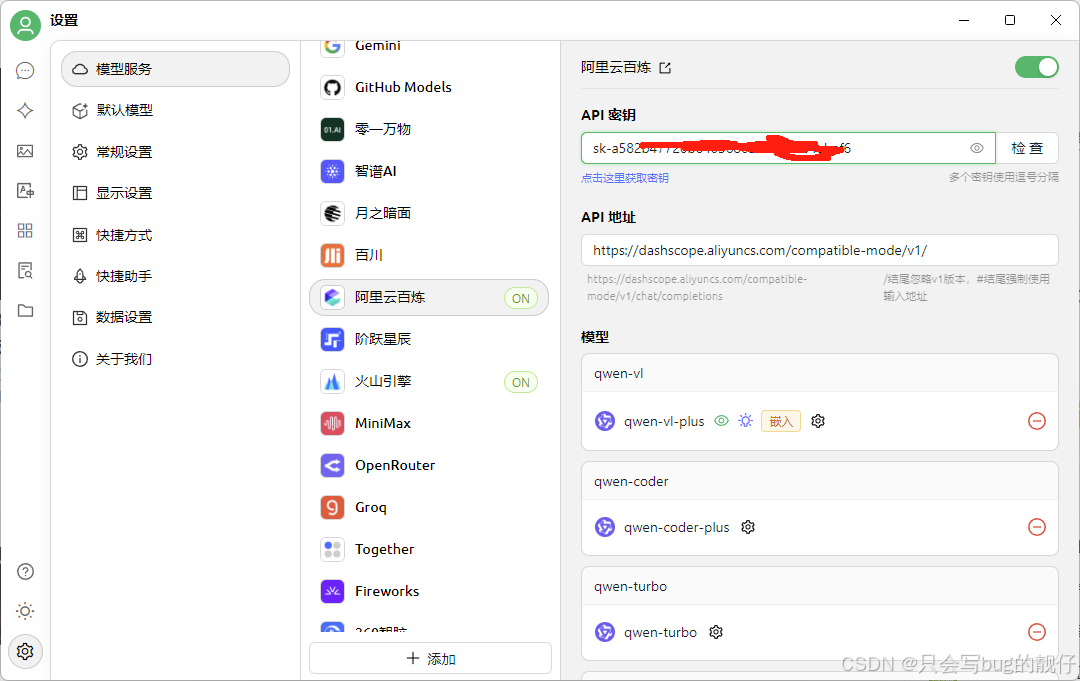This screenshot has height=681, width=1080.
Task: Switch theme with the sun icon
Action: 25,611
